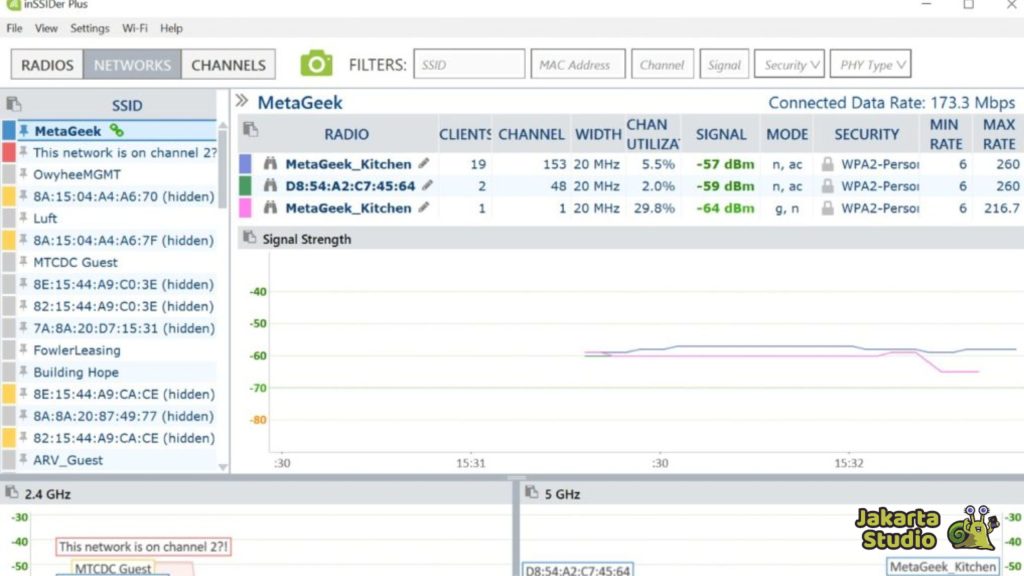The width and height of the screenshot is (1024, 576).
Task: Click the connected link icon next to MetaGeek
Action: pyautogui.click(x=116, y=130)
